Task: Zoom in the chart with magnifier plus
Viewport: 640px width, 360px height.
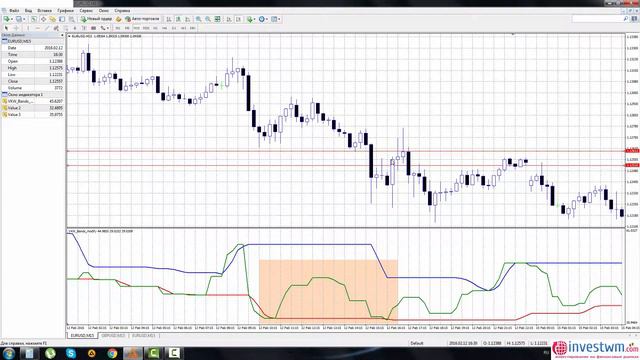Action: pyautogui.click(x=198, y=19)
